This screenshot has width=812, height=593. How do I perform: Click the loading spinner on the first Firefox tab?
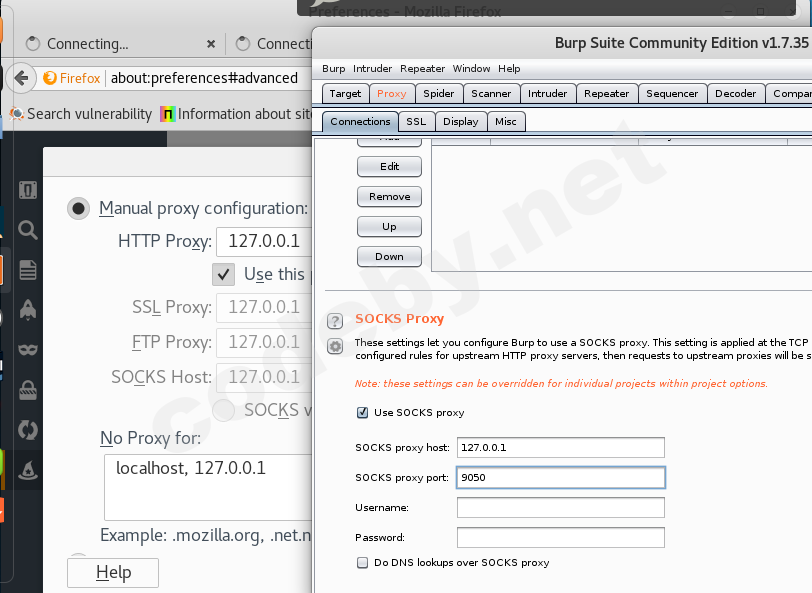click(x=33, y=44)
